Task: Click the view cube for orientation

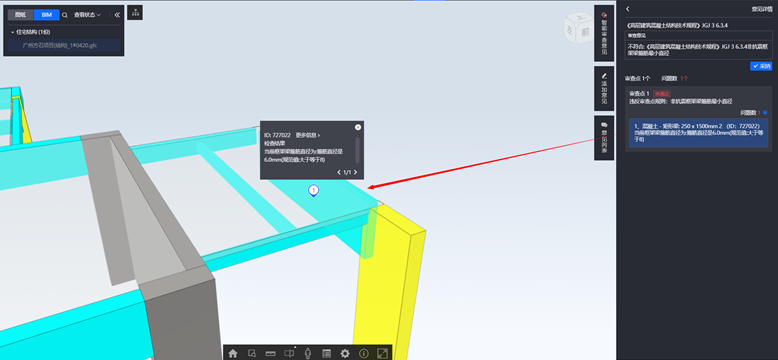Action: 580,28
